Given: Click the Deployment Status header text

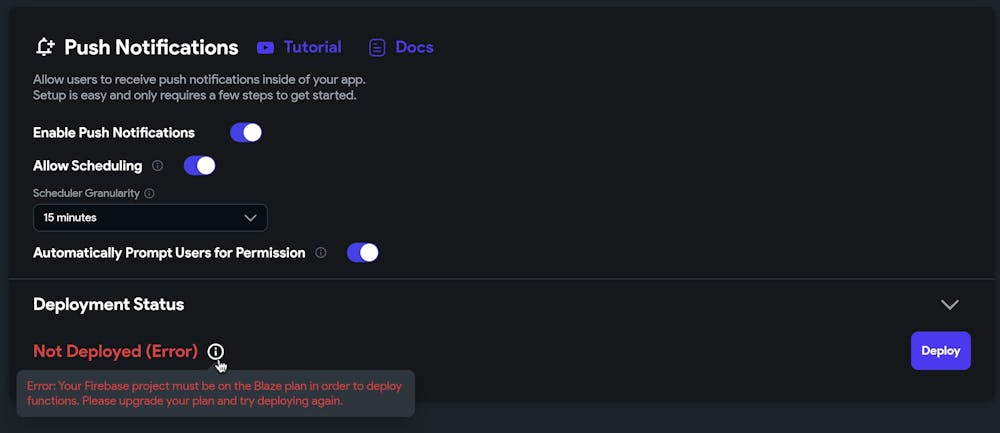Looking at the screenshot, I should click(108, 304).
